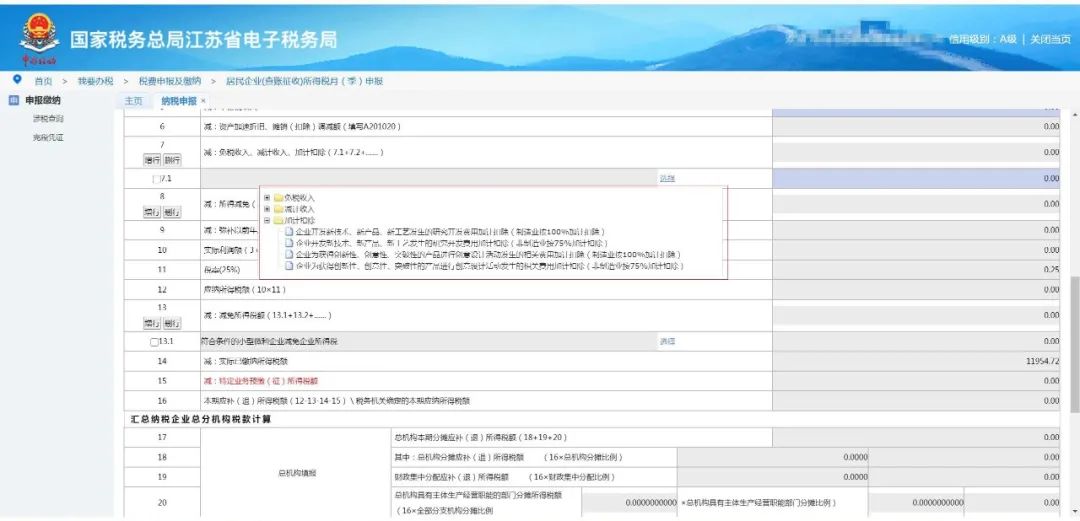Image resolution: width=1080 pixels, height=521 pixels.
Task: Click the 税费申报及缴纳 breadcrumb
Action: [170, 81]
